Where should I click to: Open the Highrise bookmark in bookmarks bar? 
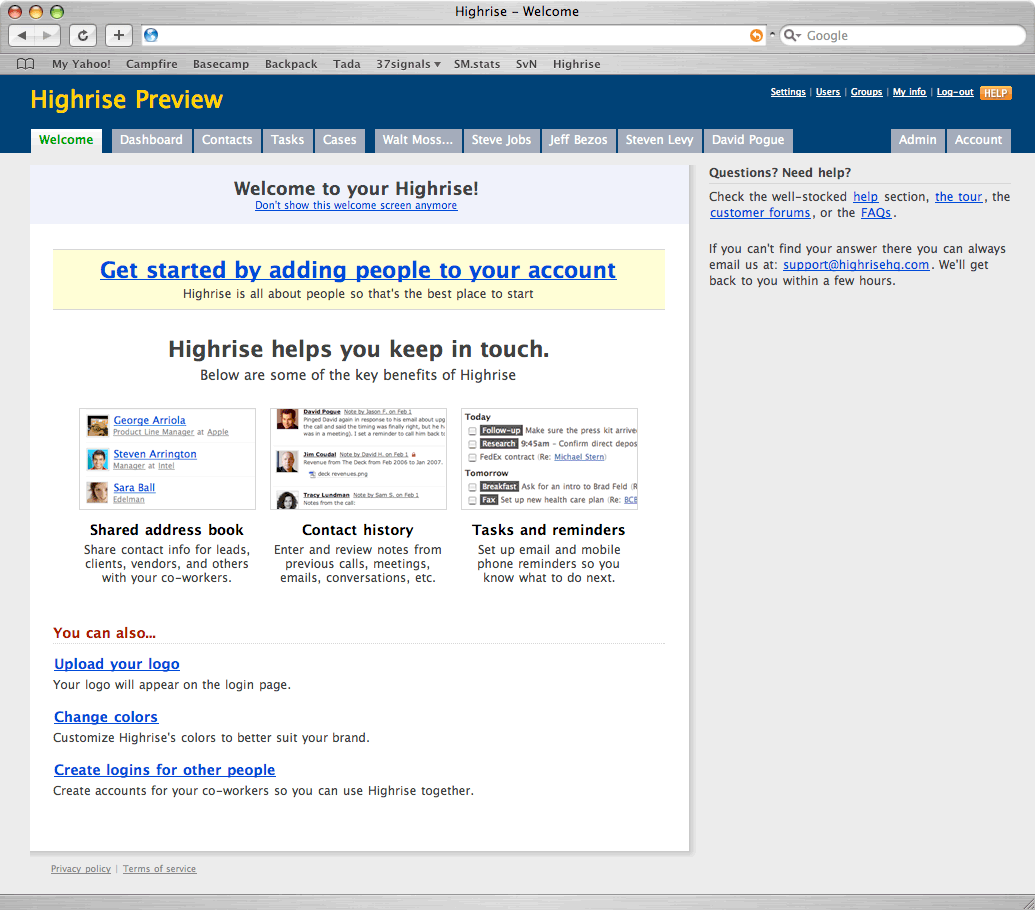[576, 64]
